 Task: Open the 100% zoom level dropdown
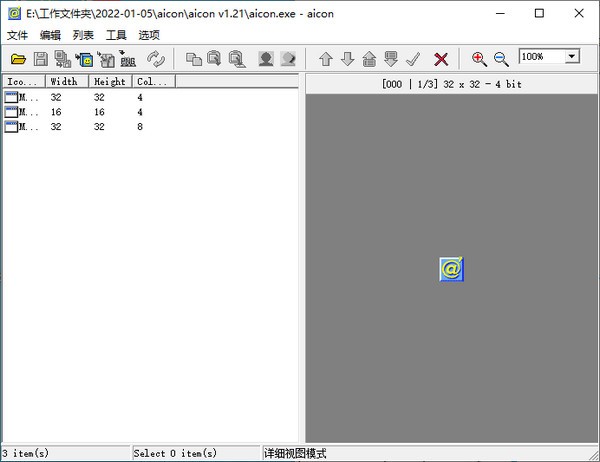(571, 57)
